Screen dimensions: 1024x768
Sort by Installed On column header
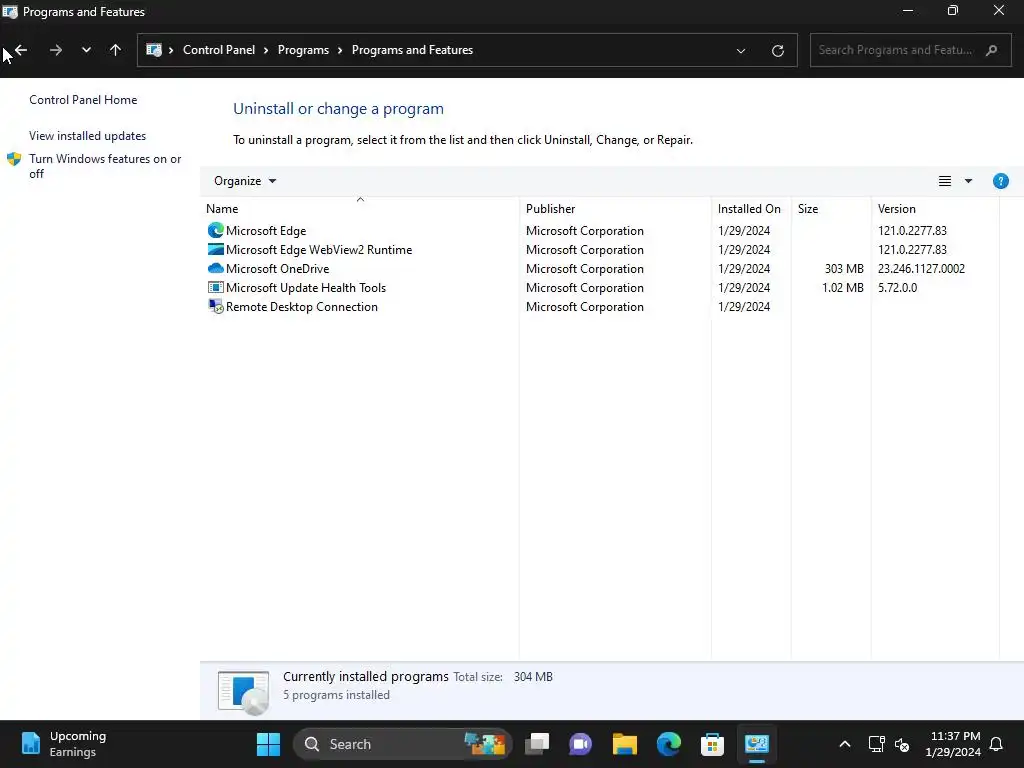(751, 208)
